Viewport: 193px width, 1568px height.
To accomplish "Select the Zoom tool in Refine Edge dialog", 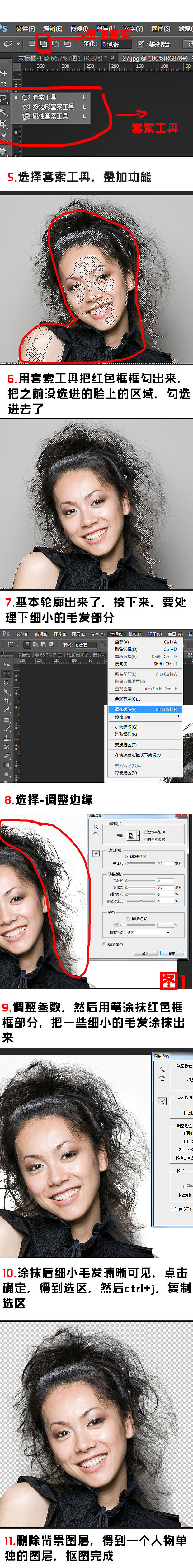I will tap(96, 827).
